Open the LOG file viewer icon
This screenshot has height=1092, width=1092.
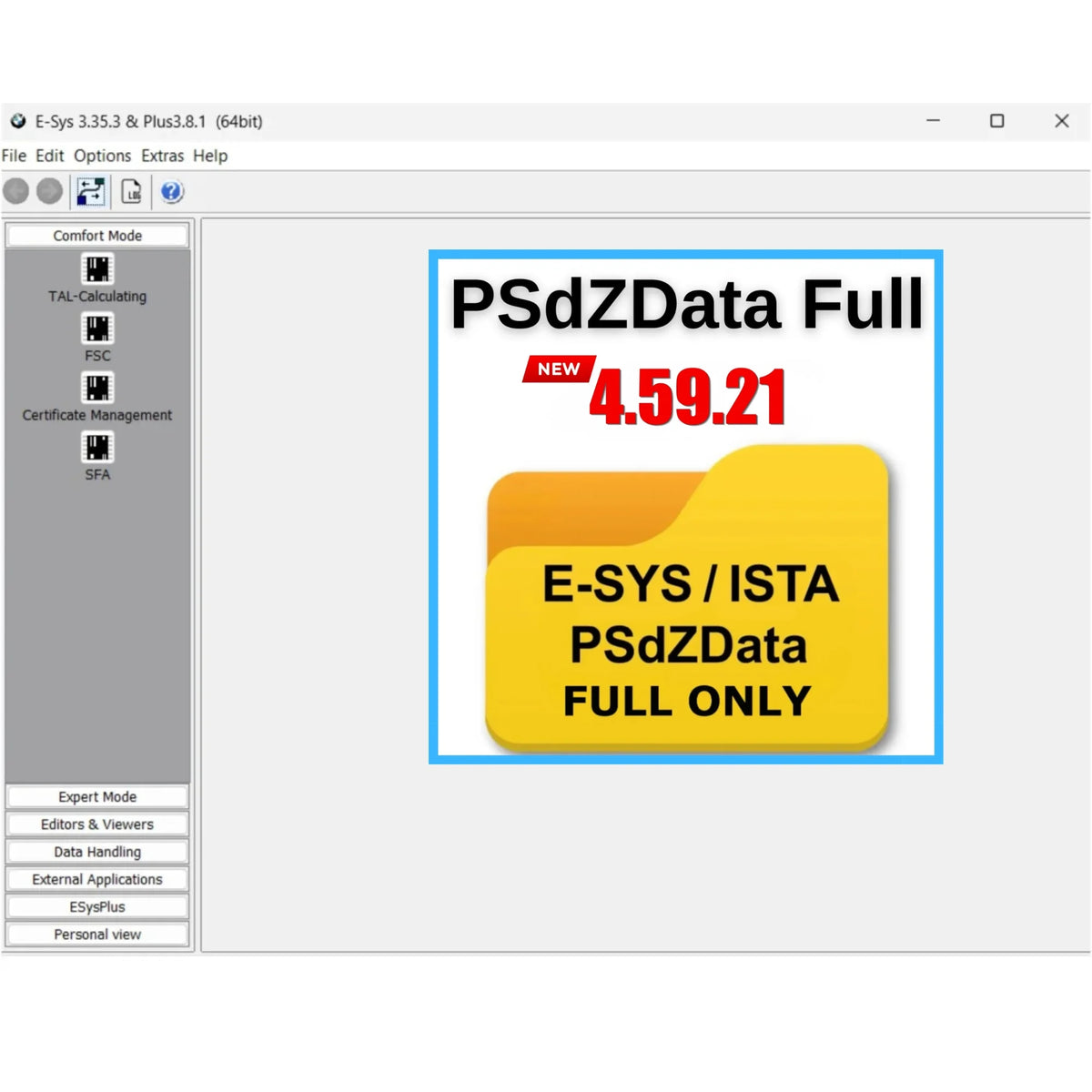click(x=131, y=191)
